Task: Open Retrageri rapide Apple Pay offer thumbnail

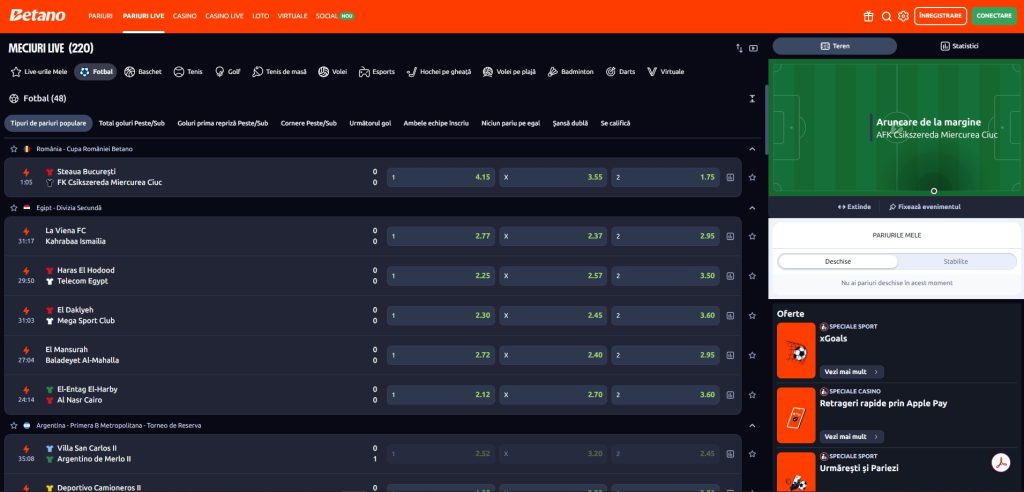Action: click(796, 416)
